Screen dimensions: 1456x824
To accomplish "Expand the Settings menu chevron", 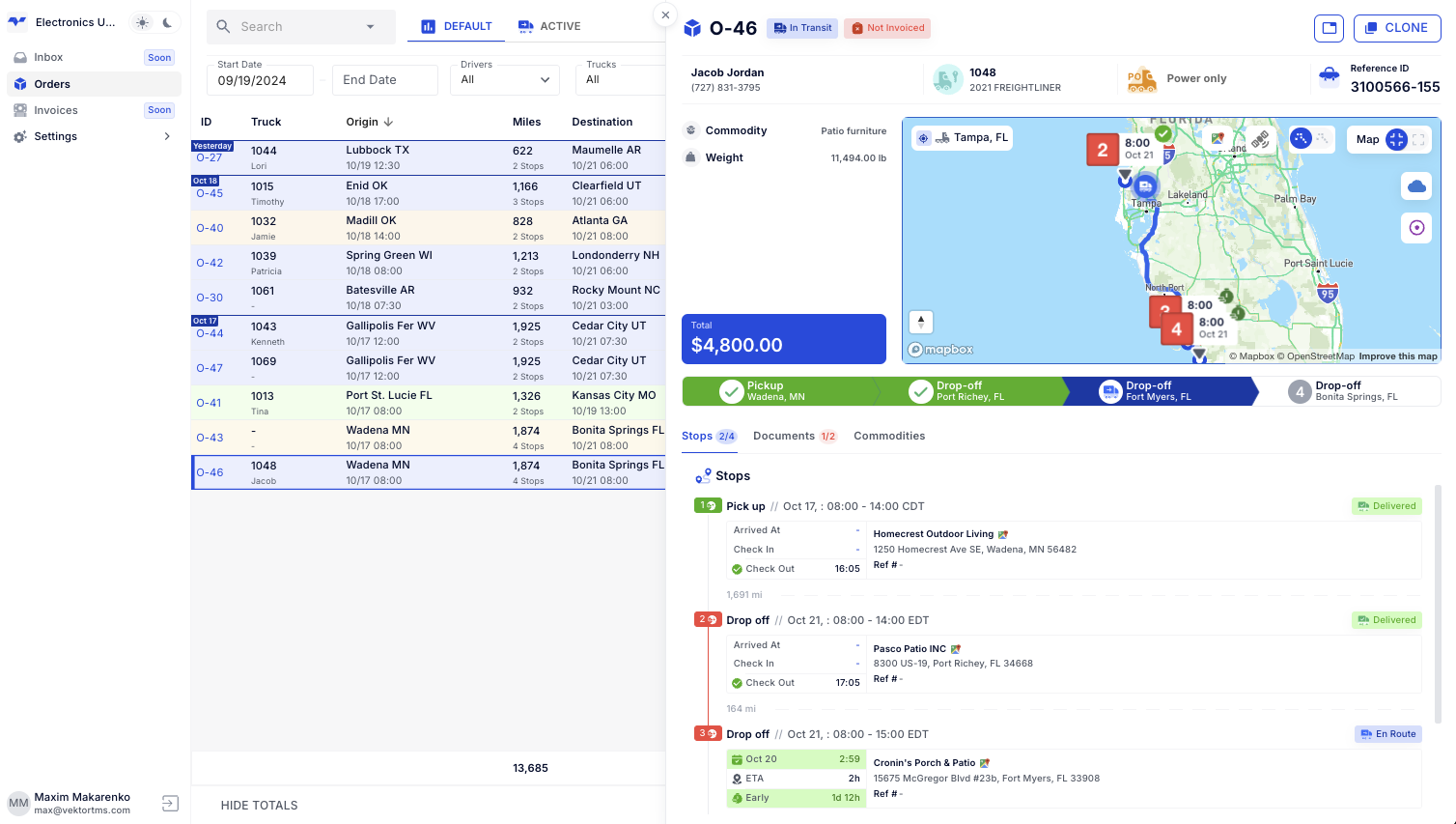I will click(167, 136).
